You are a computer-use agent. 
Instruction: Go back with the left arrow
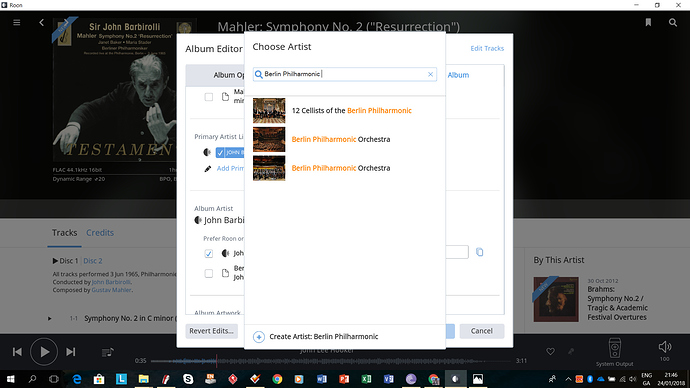(41, 22)
